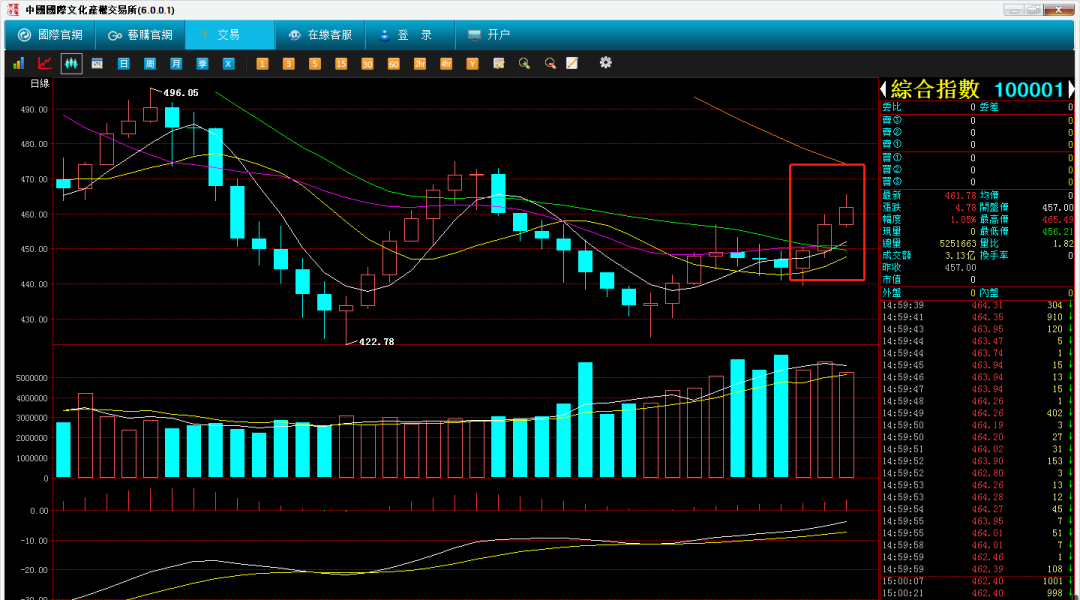Click the lowest price 456.21 value

1056,232
